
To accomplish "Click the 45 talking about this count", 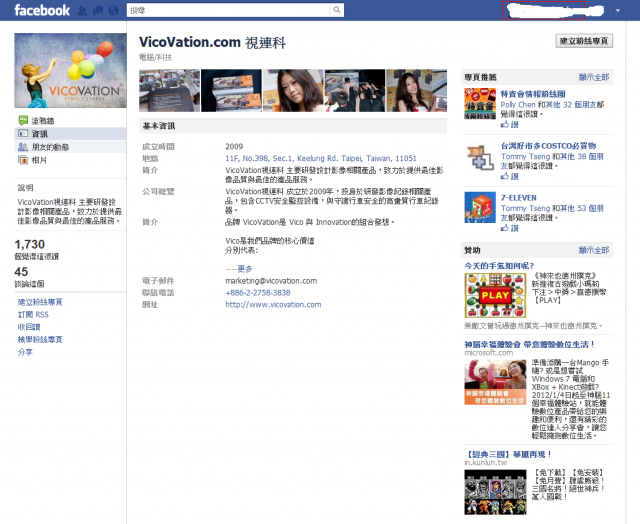I will point(21,272).
